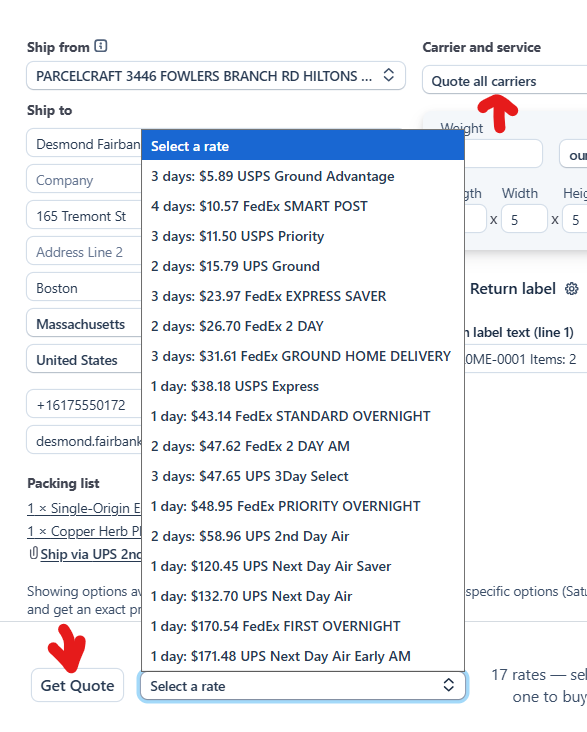Select $43.14 FedEx STANDARD OVERNIGHT rate

(x=303, y=416)
